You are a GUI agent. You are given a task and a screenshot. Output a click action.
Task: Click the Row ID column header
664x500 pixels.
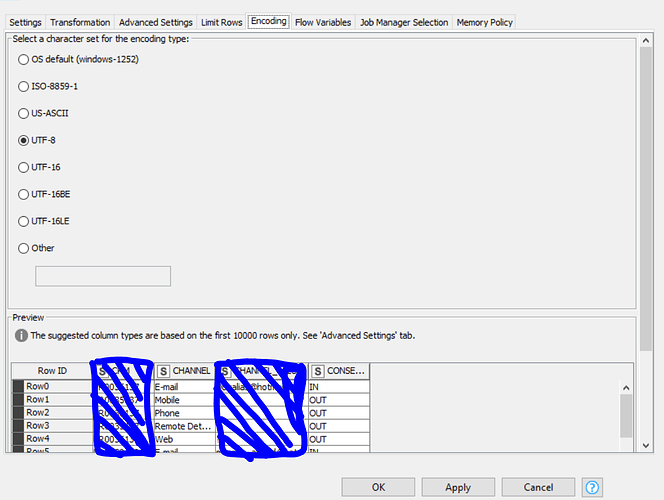click(52, 371)
